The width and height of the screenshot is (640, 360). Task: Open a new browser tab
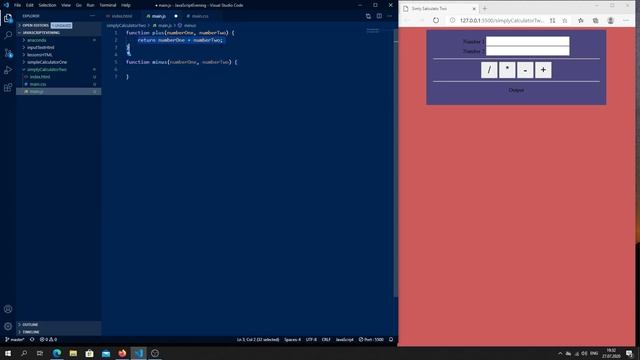pos(484,9)
